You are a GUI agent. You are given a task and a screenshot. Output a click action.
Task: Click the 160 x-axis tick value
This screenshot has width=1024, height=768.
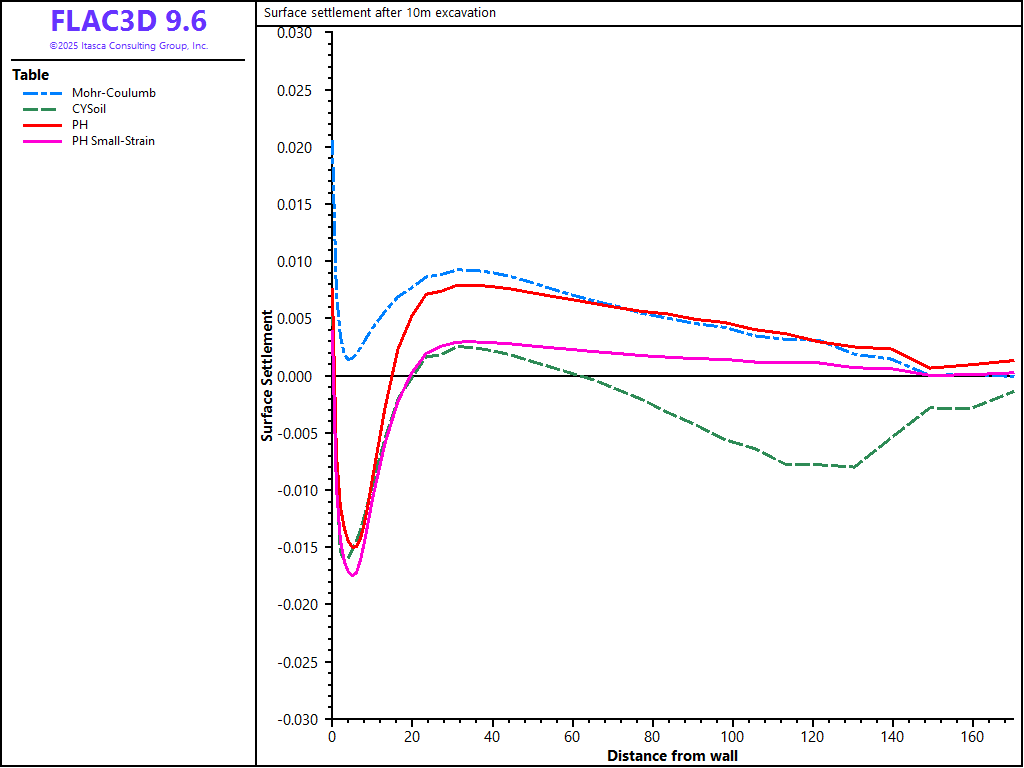tap(973, 737)
